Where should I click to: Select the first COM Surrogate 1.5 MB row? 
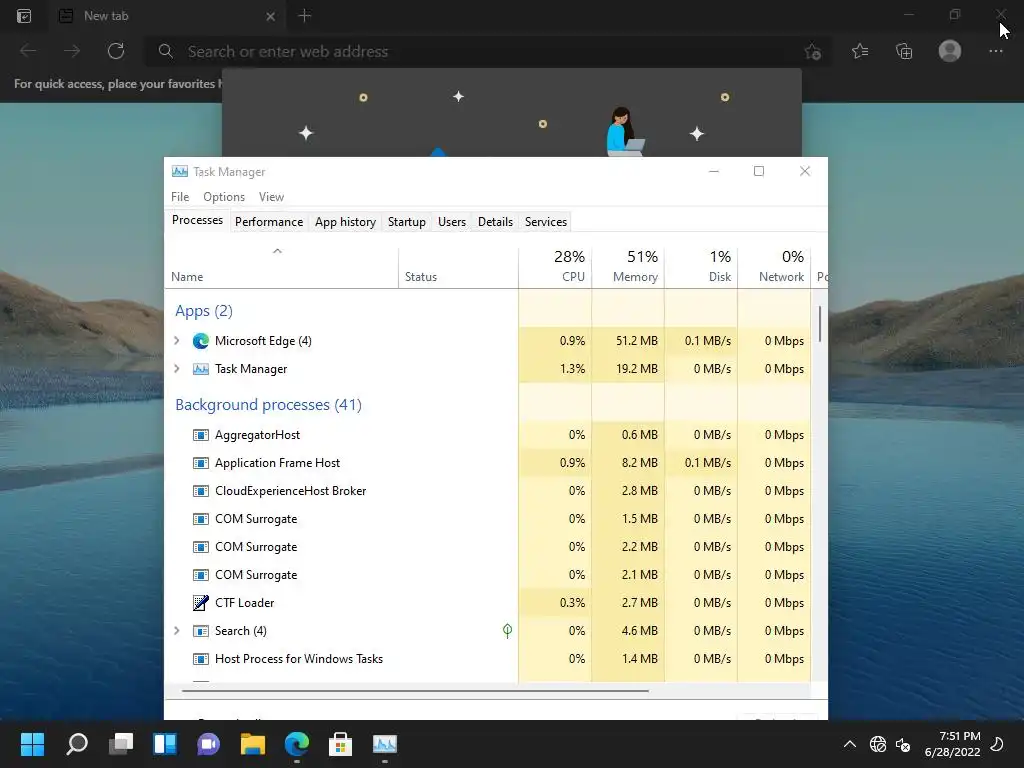[x=487, y=519]
